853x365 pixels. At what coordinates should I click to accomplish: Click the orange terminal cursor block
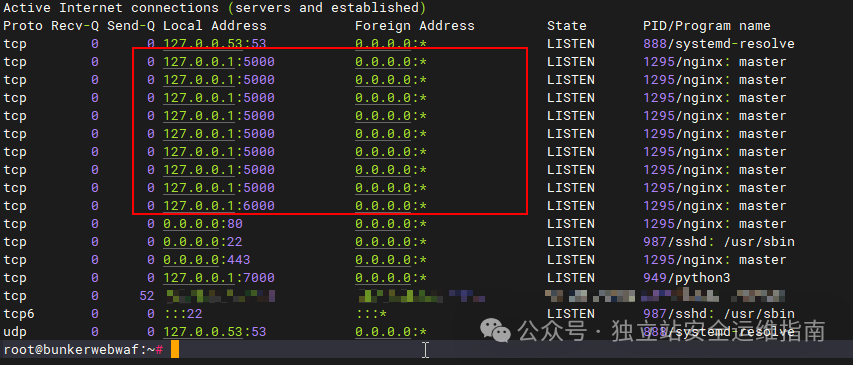[x=175, y=349]
